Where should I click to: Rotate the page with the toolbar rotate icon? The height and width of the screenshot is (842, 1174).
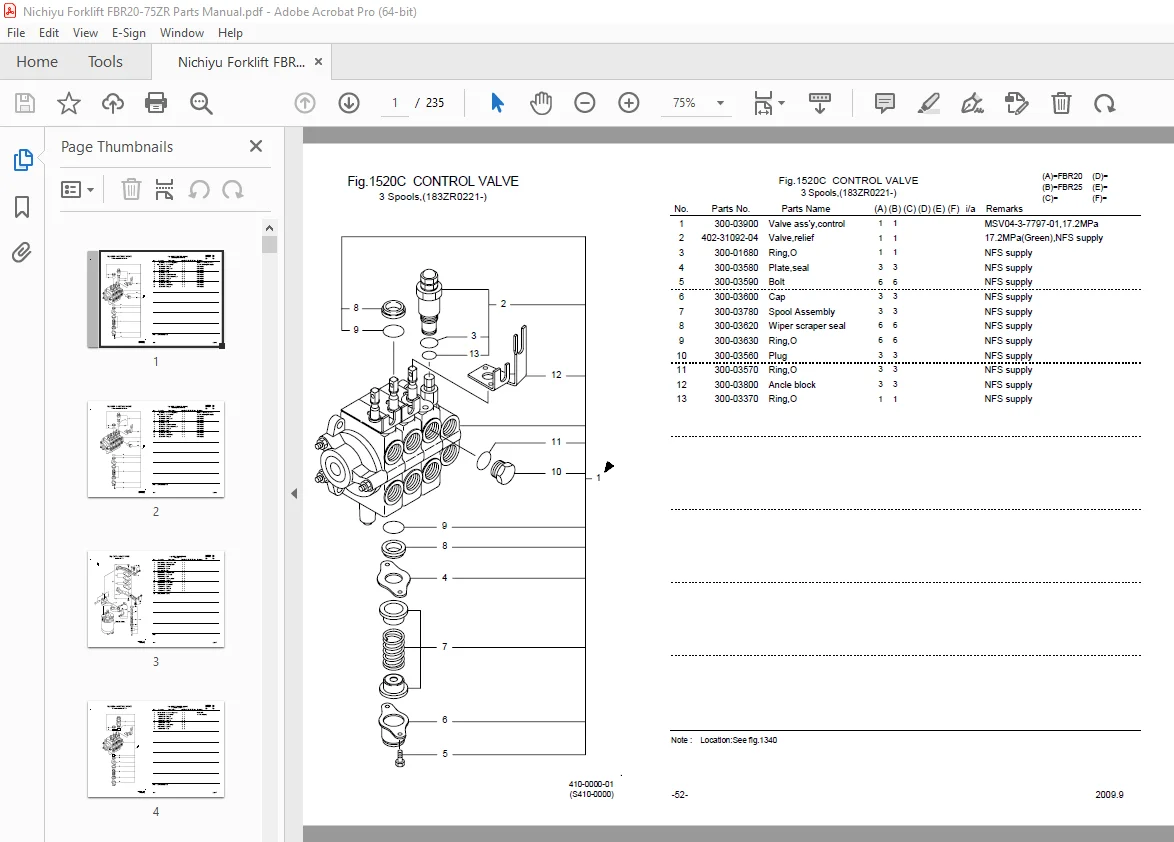click(x=1104, y=103)
